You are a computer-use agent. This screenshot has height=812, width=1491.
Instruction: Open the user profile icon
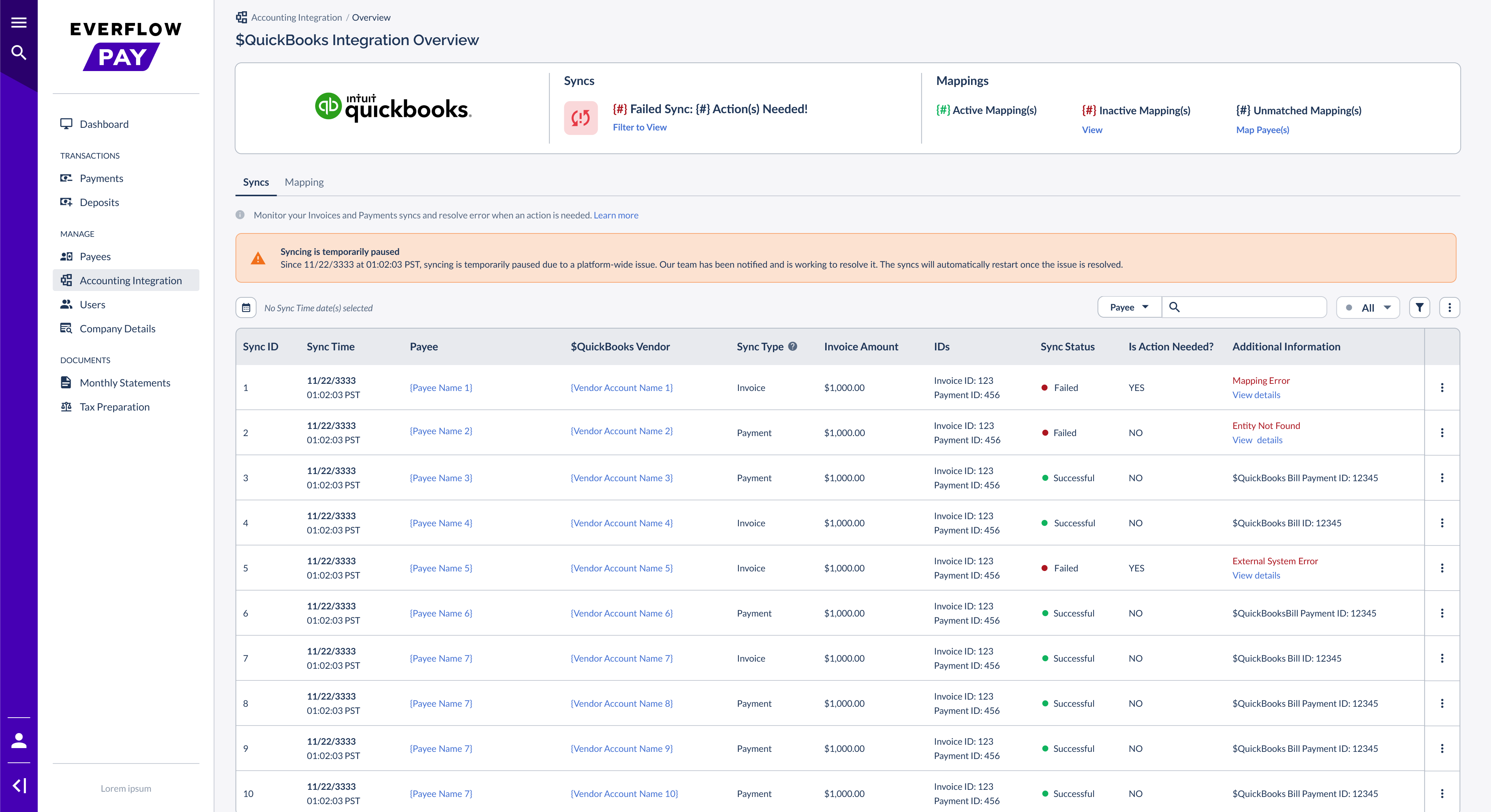18,740
